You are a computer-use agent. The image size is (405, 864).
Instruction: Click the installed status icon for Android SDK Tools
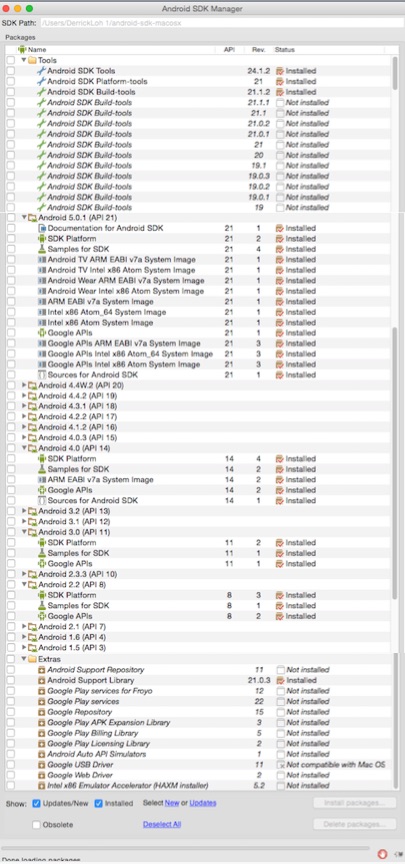[280, 71]
